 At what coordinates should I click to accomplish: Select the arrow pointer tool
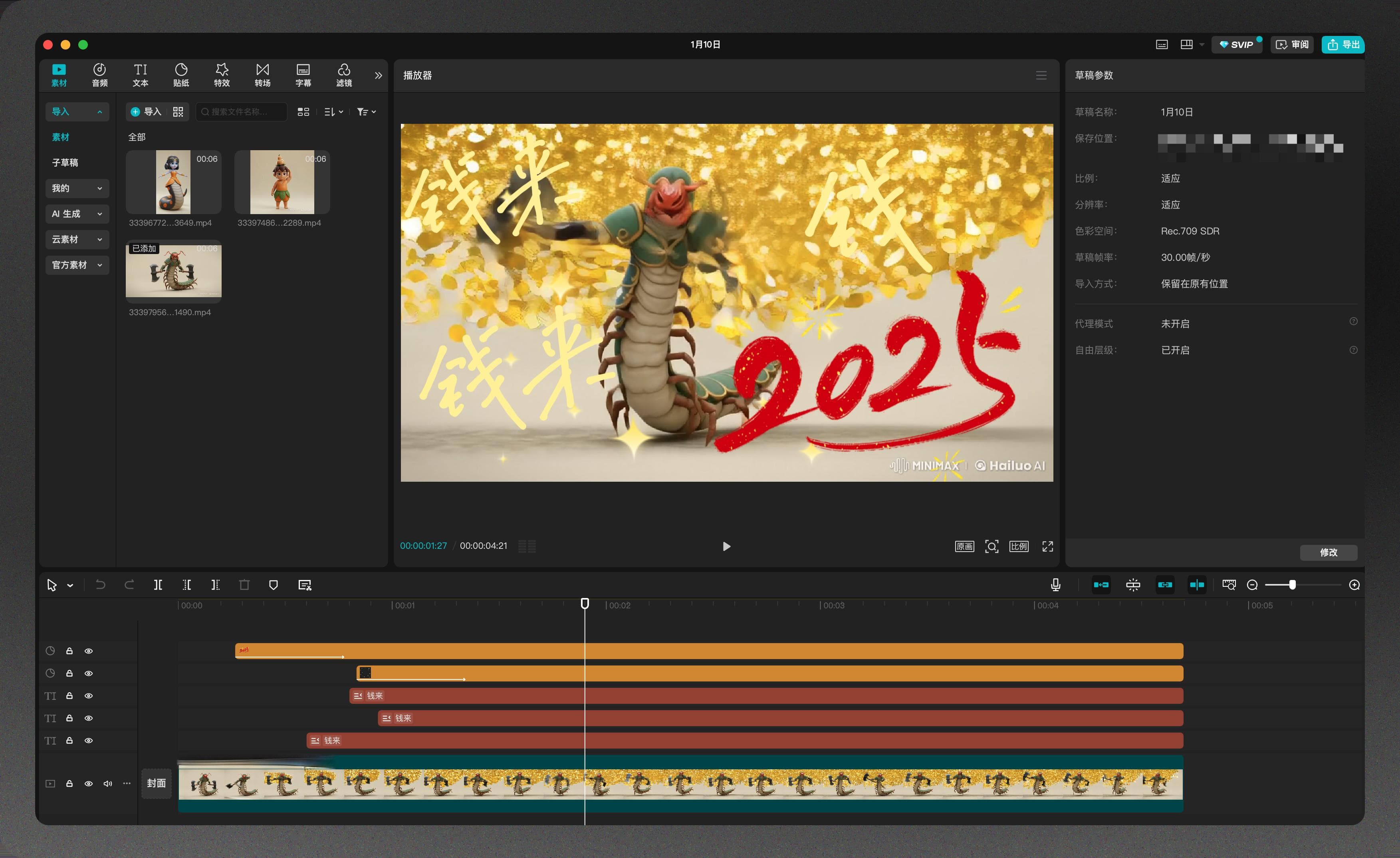click(x=52, y=585)
